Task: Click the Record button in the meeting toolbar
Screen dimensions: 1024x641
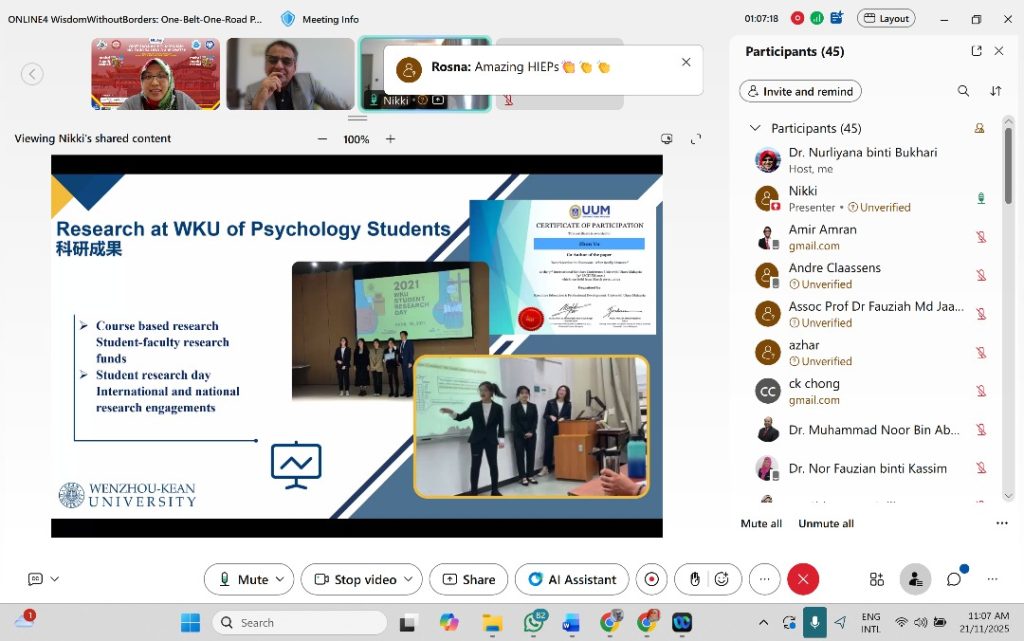Action: pyautogui.click(x=652, y=579)
